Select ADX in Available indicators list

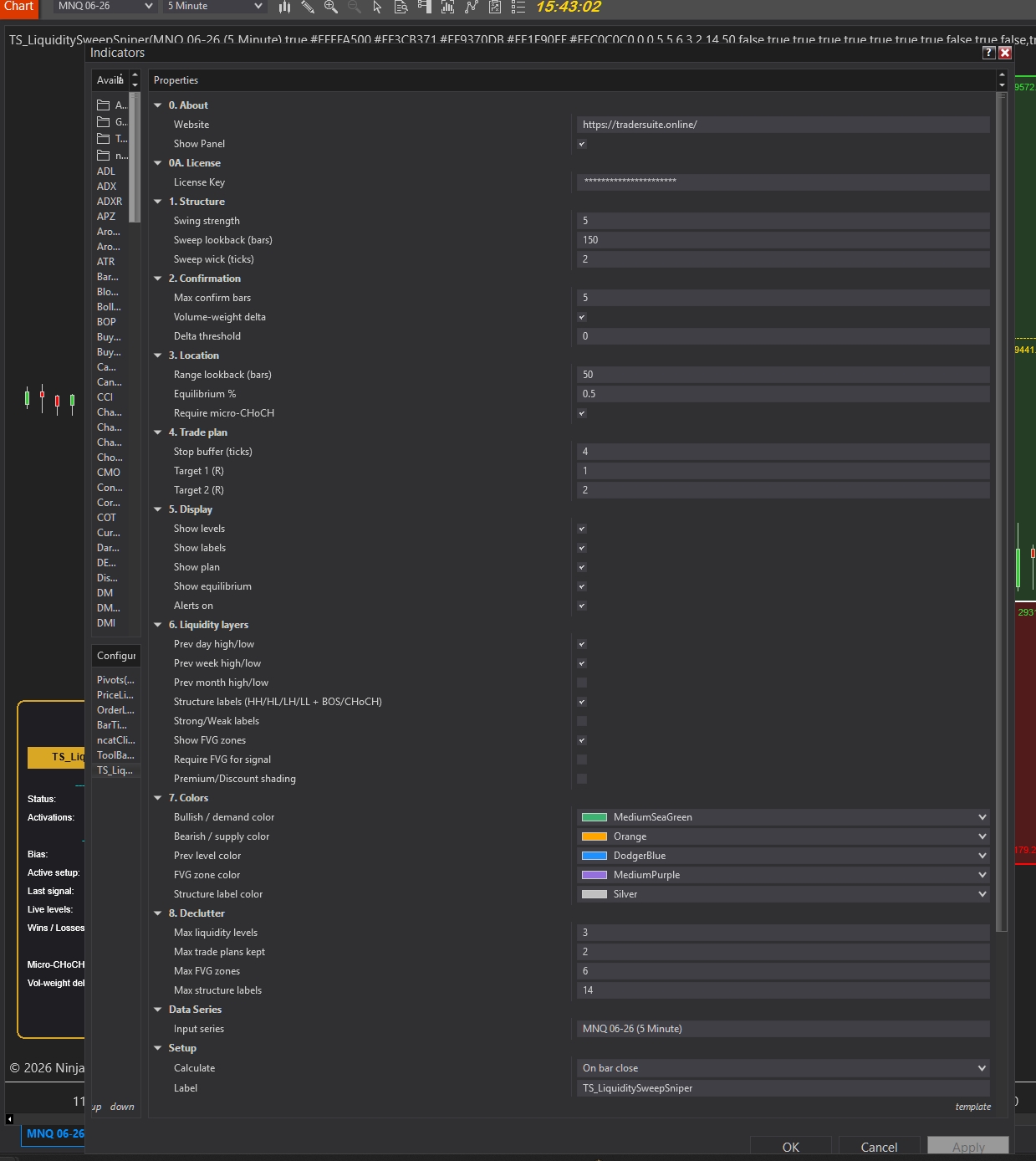107,187
